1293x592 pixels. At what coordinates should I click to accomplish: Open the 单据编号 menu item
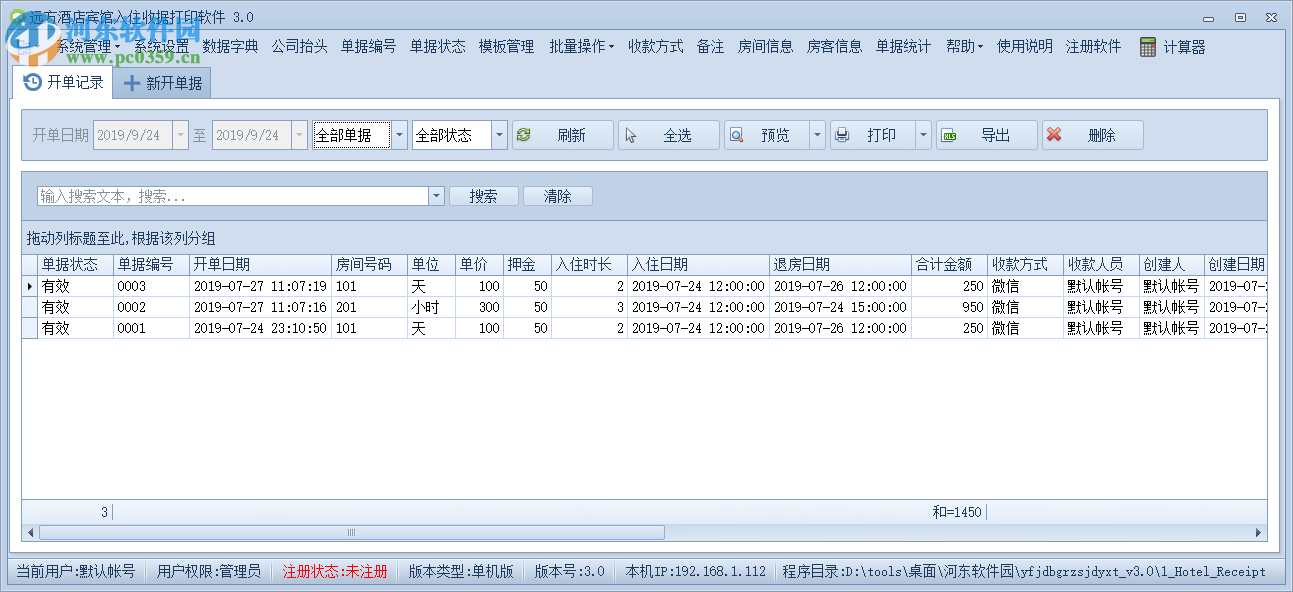click(x=368, y=46)
